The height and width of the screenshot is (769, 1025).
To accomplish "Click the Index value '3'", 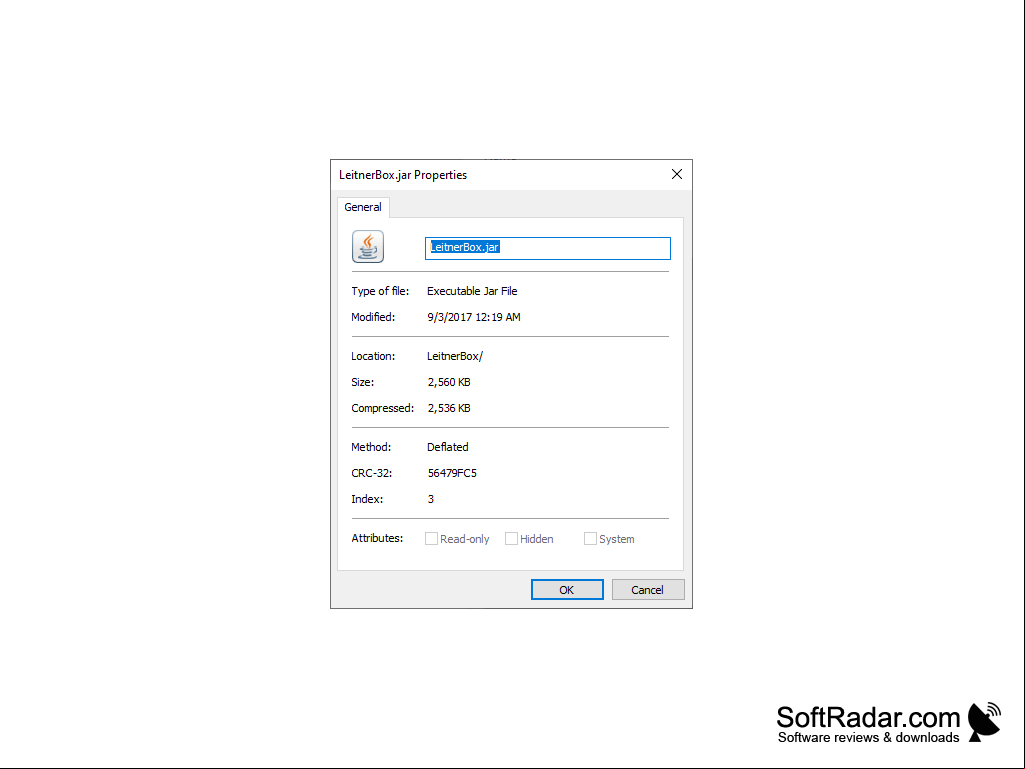I will (x=431, y=500).
